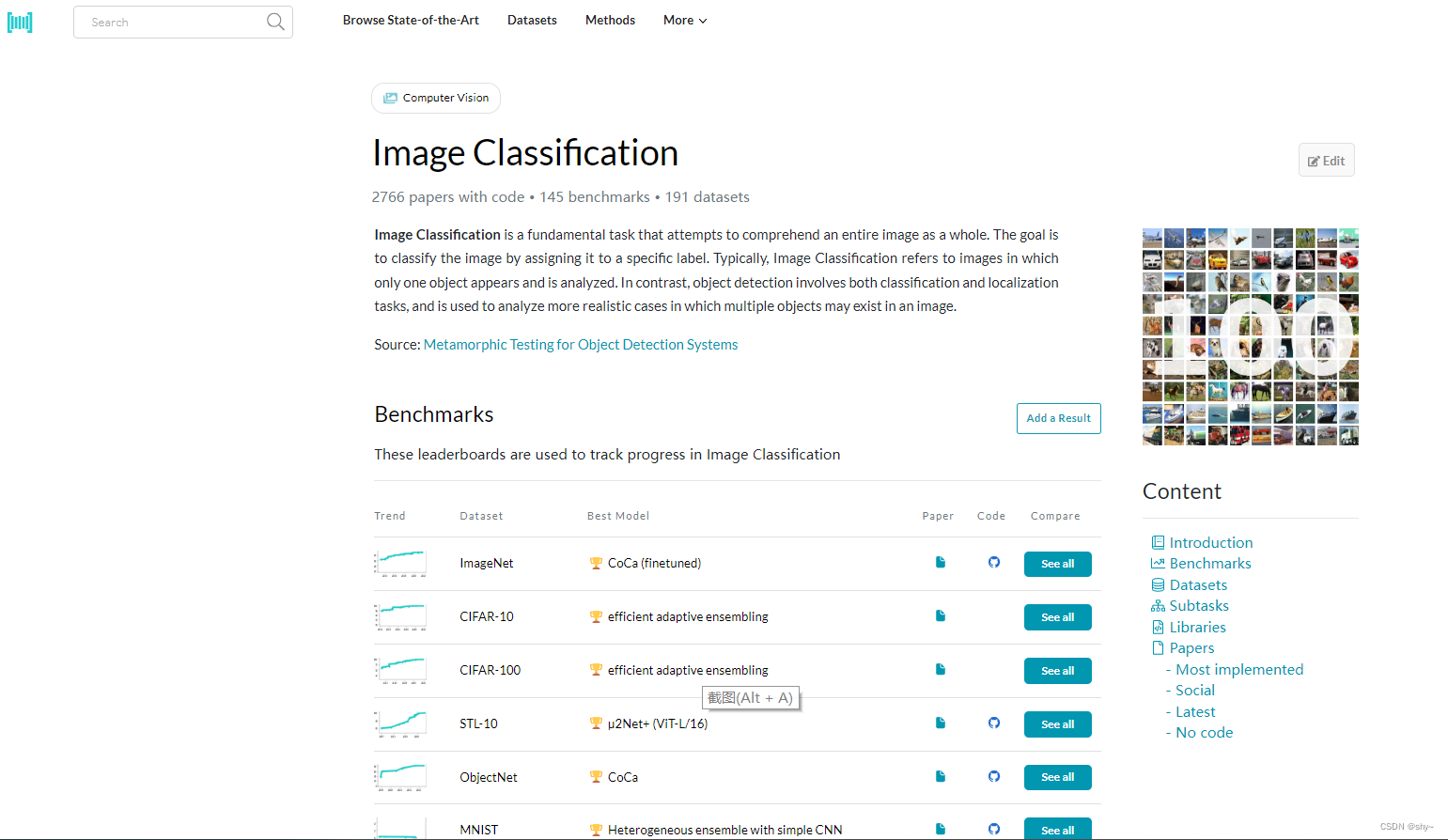Click the Introduction icon in Content
Screen dimensions: 1448x840
point(1158,542)
